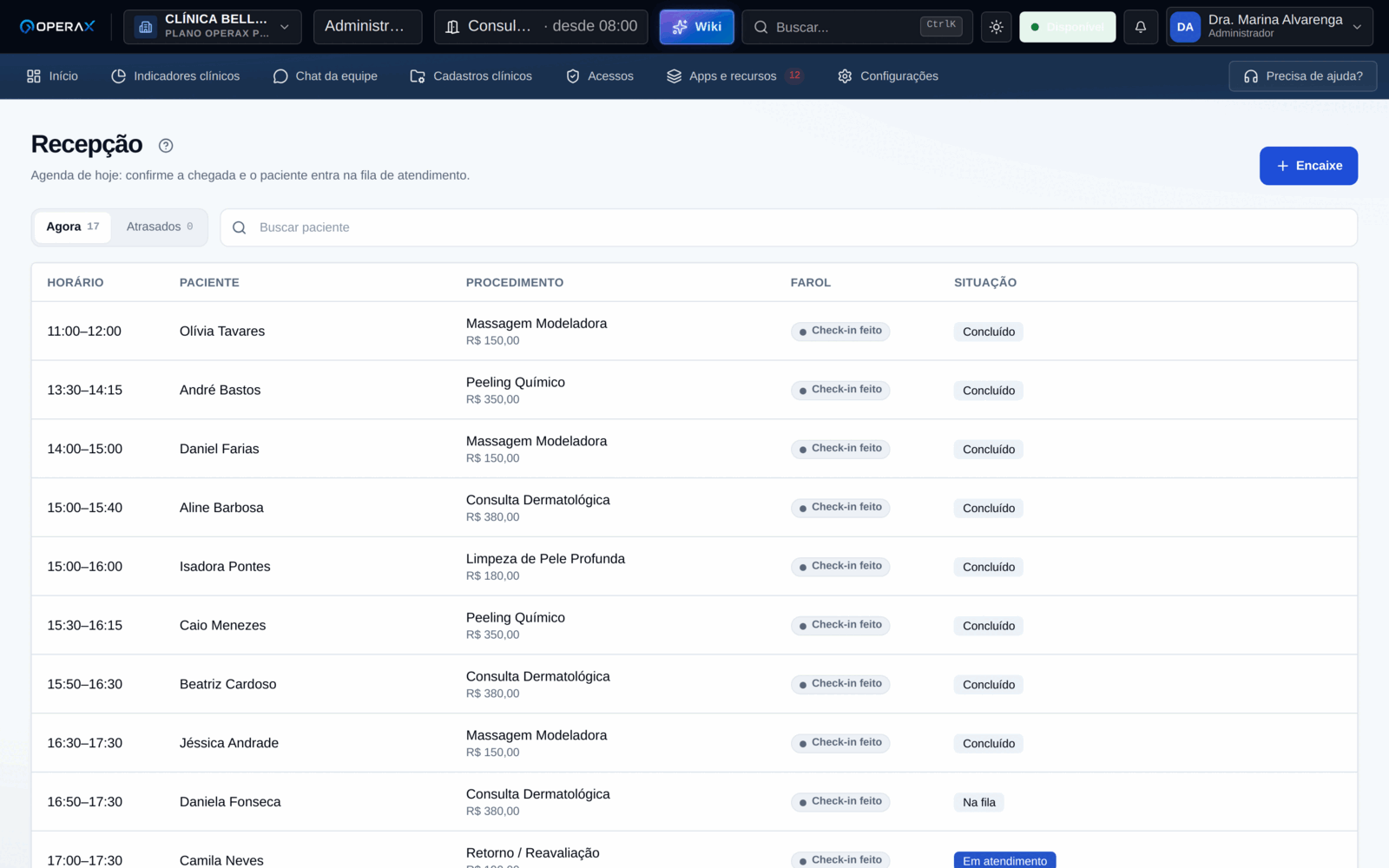Image resolution: width=1389 pixels, height=868 pixels.
Task: Click patient name Olívia Tavares
Action: [222, 332]
